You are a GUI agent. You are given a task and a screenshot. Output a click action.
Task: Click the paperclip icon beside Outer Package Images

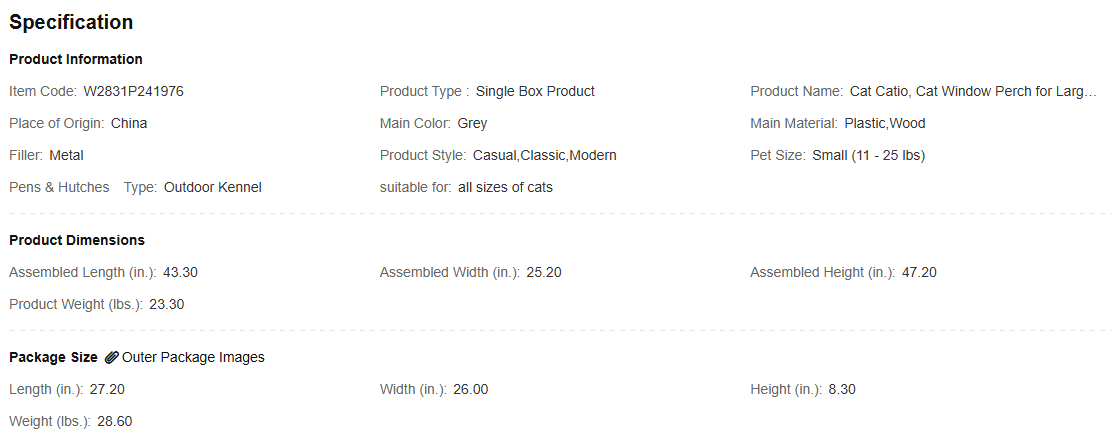coord(111,357)
